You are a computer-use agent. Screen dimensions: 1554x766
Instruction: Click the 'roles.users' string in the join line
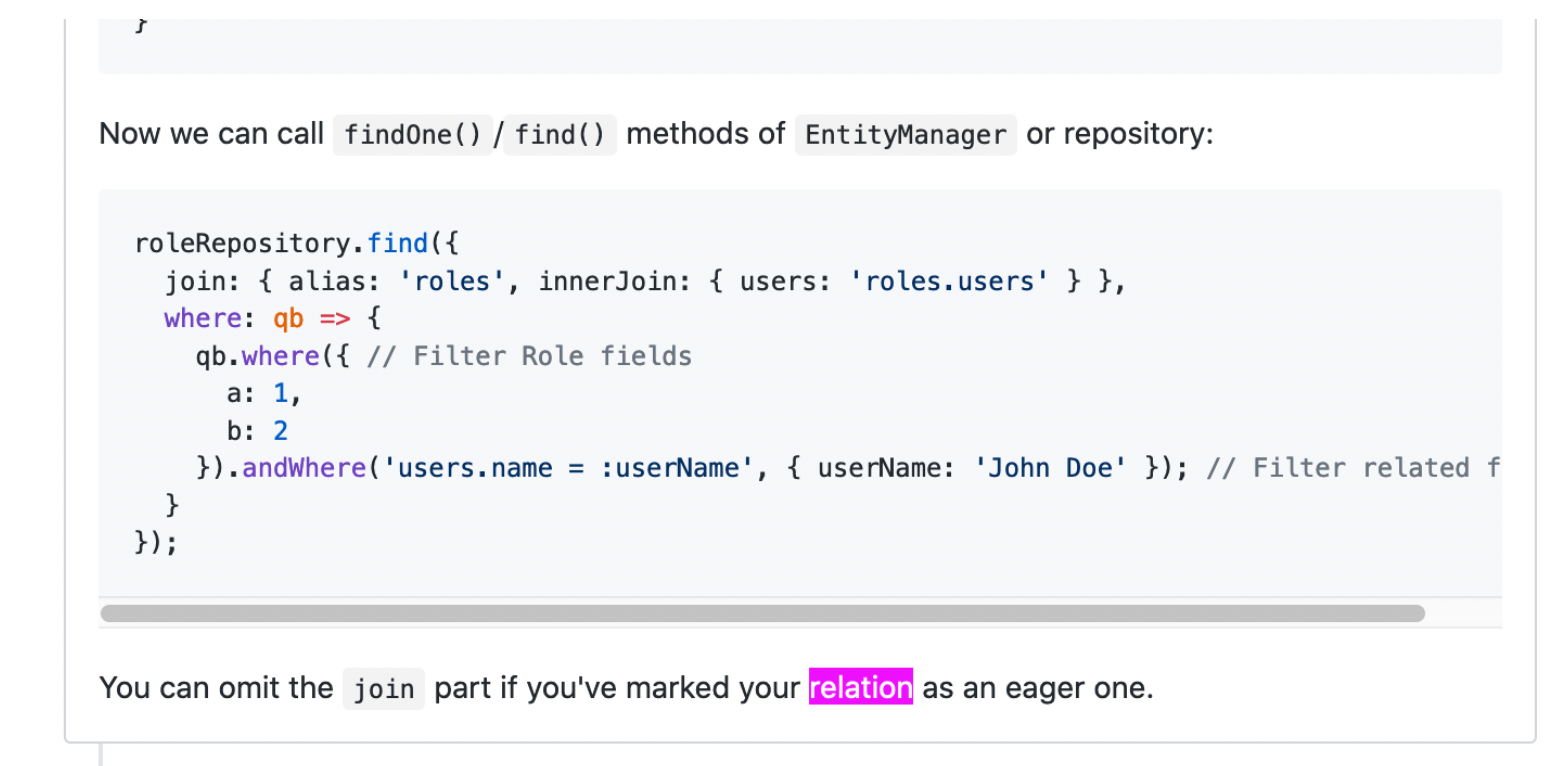[x=949, y=282]
